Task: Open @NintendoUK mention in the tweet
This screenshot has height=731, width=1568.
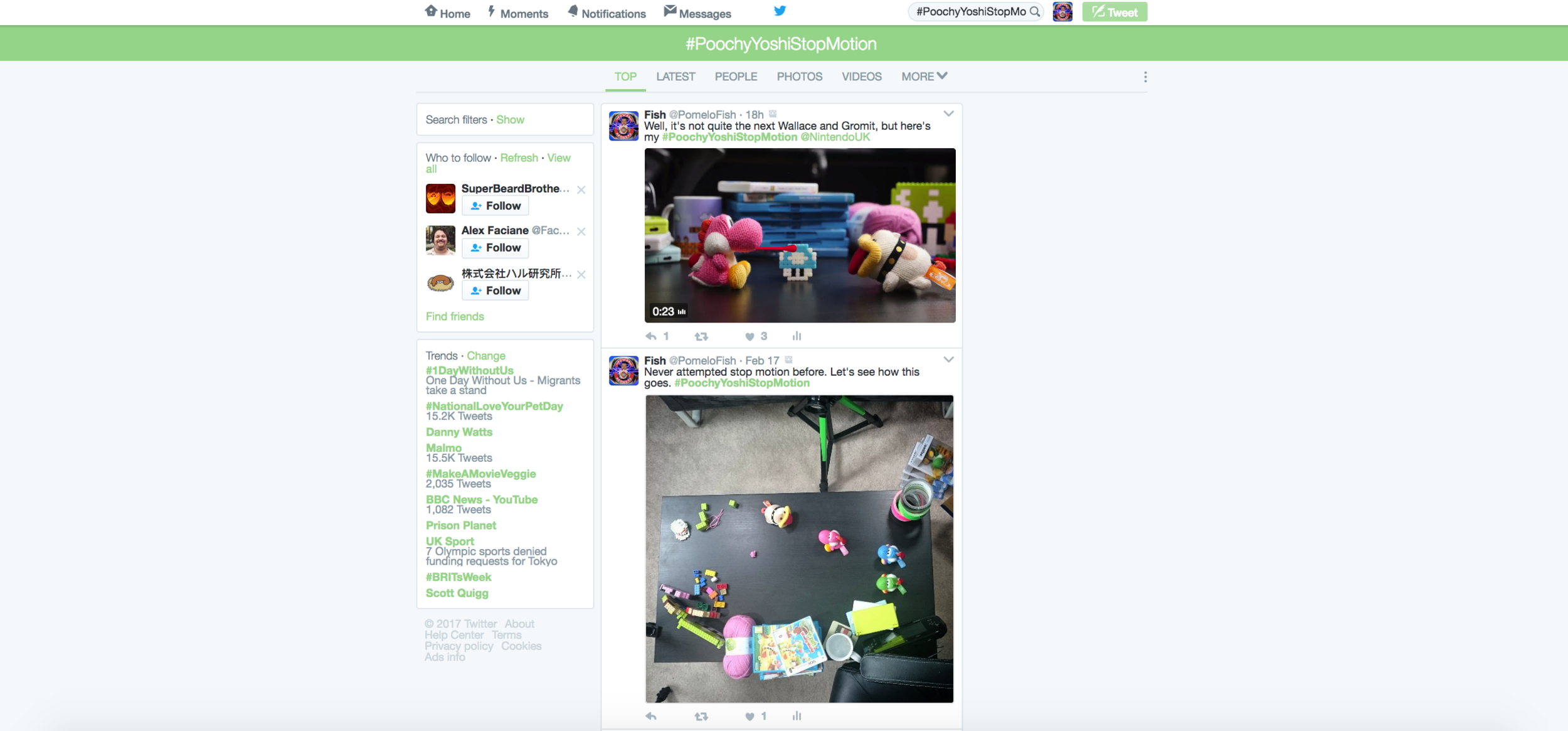Action: (835, 137)
